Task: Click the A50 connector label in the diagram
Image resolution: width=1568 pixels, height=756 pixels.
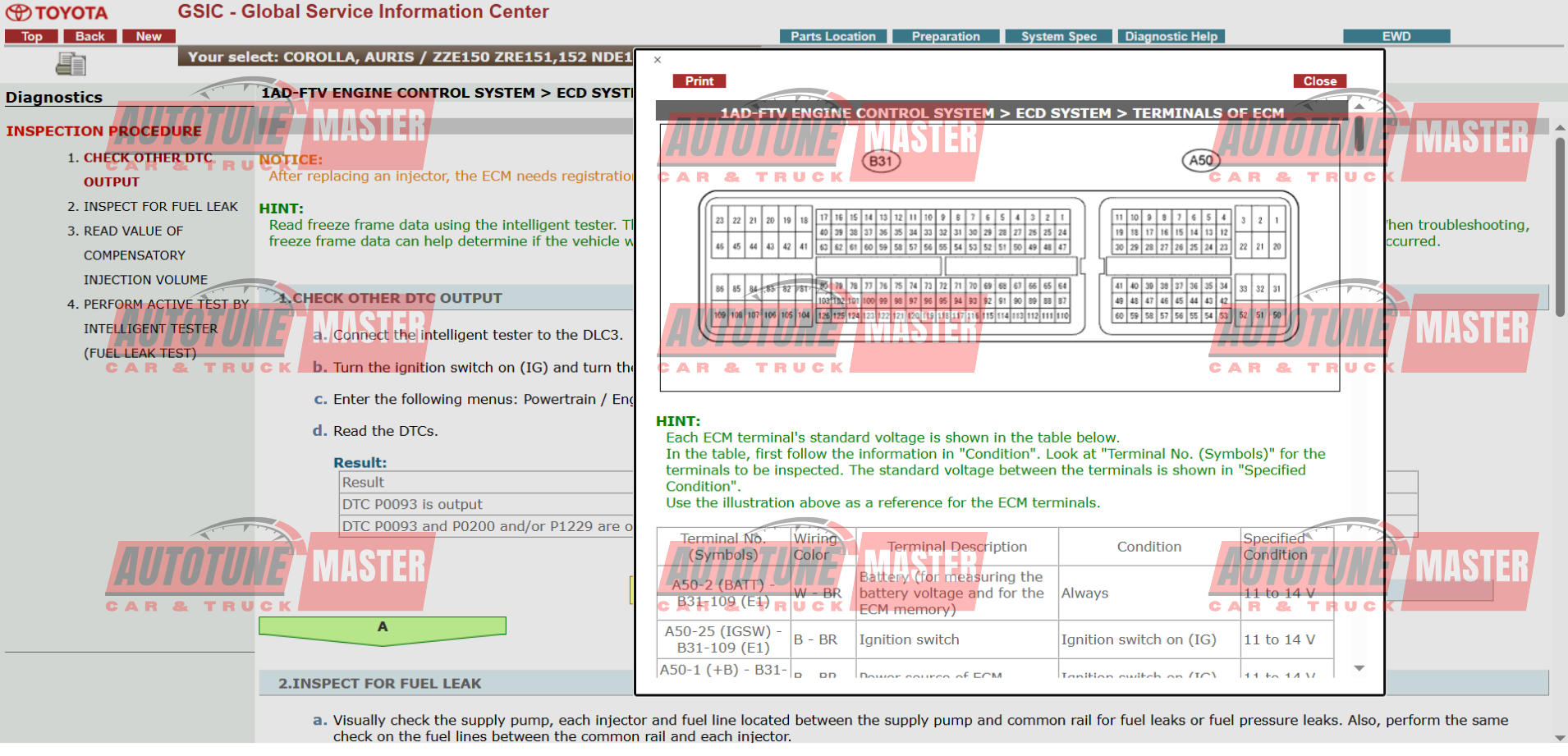Action: pos(1201,160)
